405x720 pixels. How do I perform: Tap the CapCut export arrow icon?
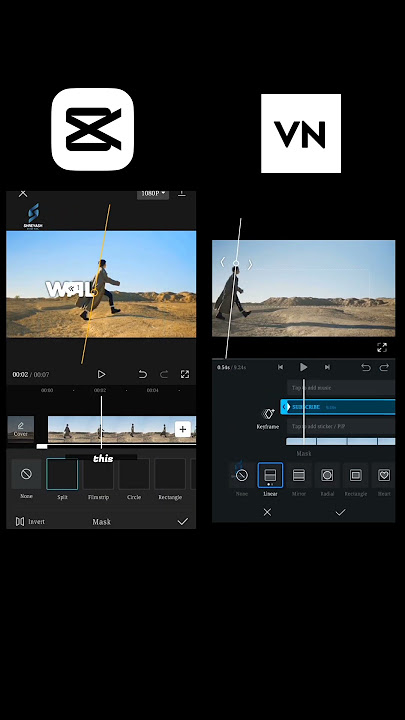[182, 193]
